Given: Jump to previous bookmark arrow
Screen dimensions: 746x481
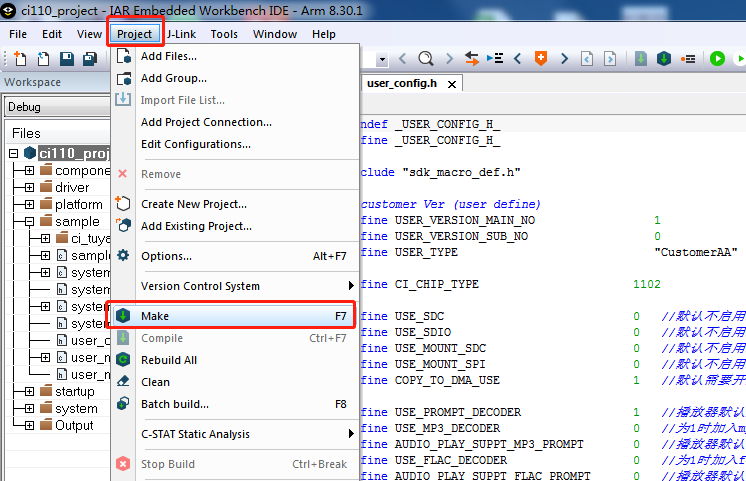Looking at the screenshot, I should coord(518,59).
